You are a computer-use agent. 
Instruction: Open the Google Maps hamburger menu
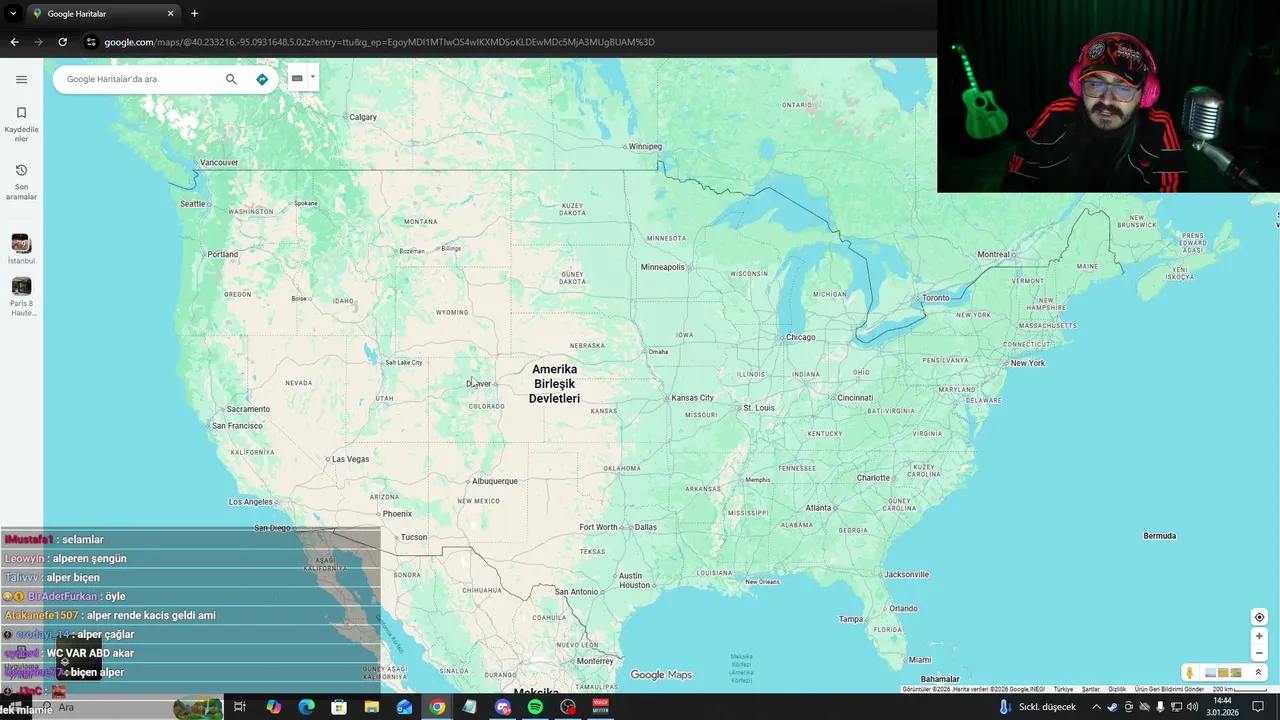(21, 79)
